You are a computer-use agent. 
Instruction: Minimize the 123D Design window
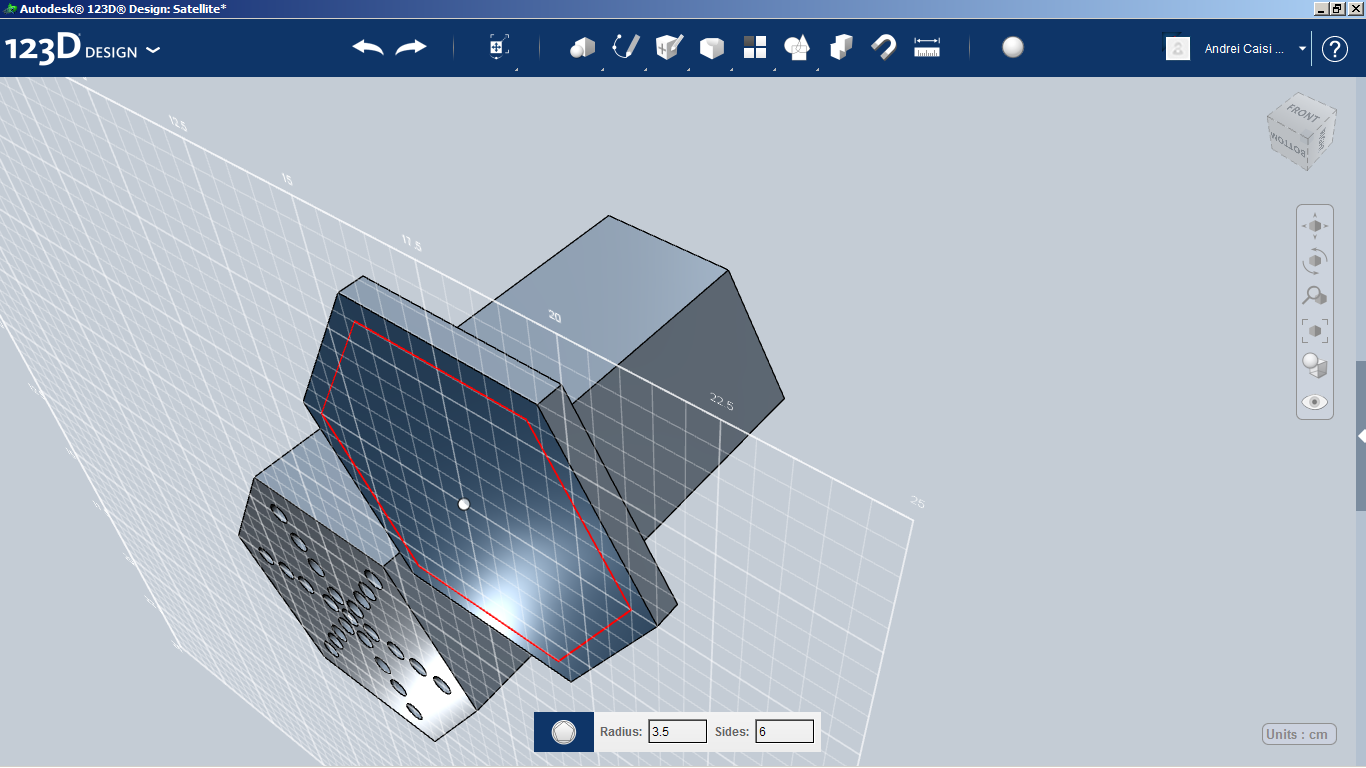click(1322, 8)
